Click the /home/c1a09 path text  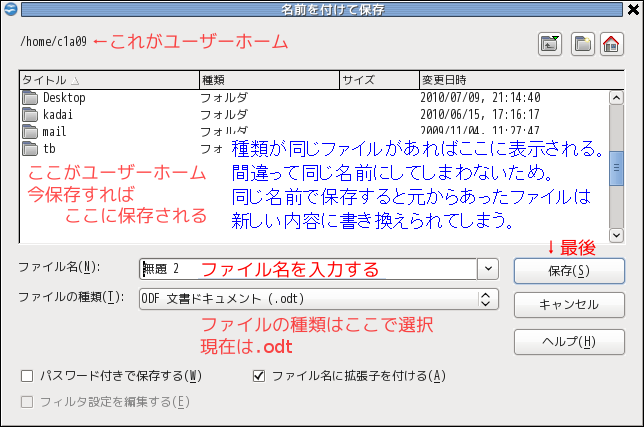[54, 41]
